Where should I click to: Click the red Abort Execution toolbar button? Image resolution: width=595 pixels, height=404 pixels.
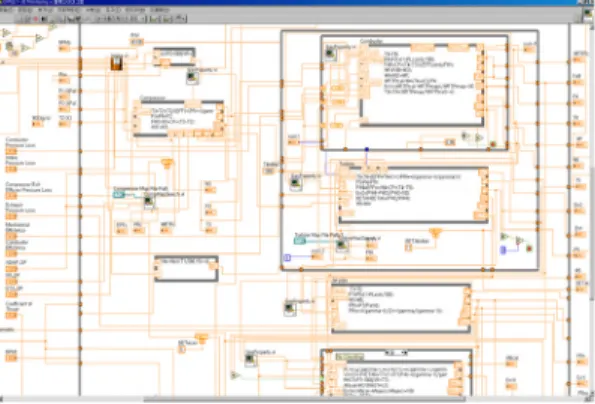(36, 19)
